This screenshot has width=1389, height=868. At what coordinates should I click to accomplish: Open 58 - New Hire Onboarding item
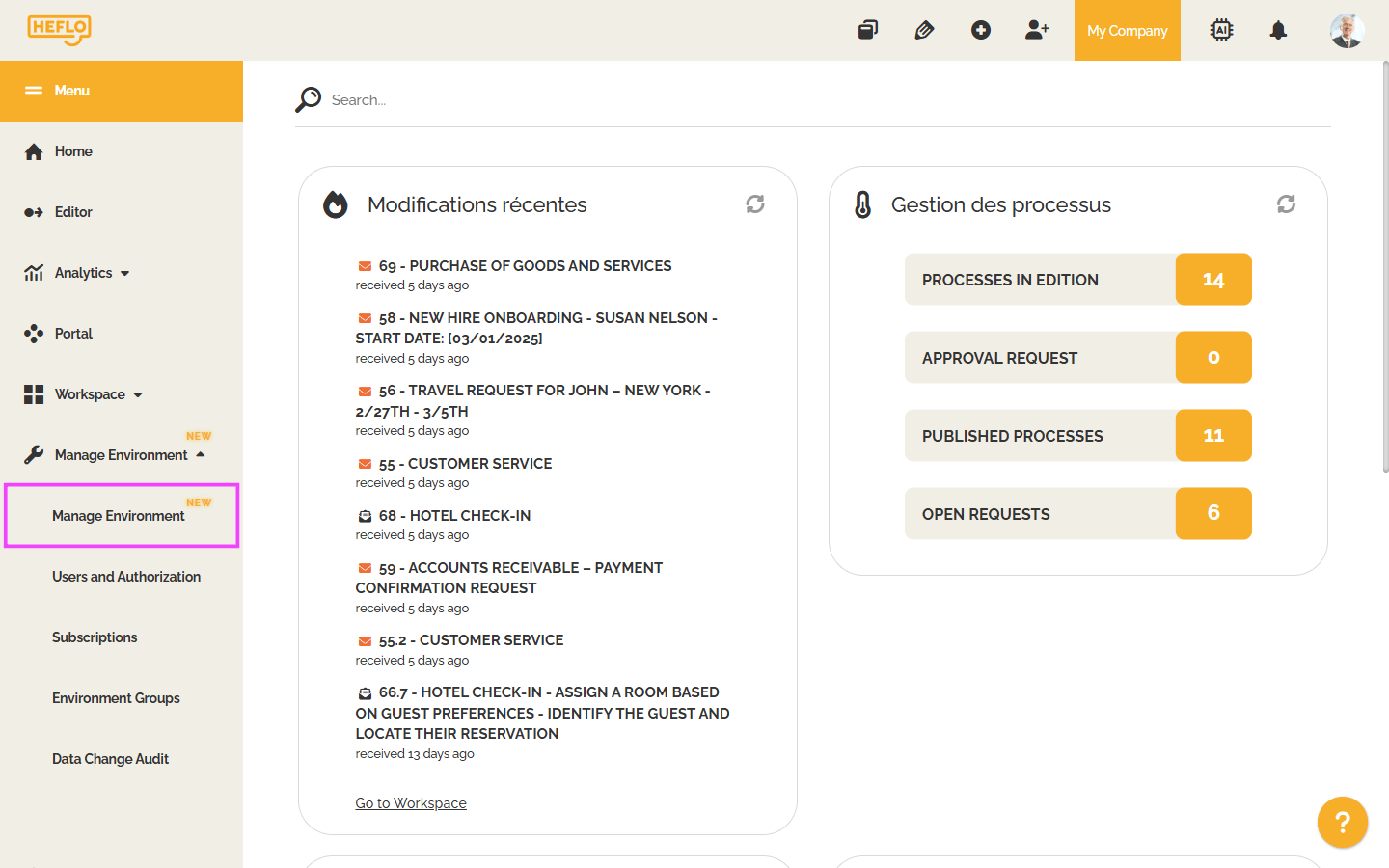point(536,328)
